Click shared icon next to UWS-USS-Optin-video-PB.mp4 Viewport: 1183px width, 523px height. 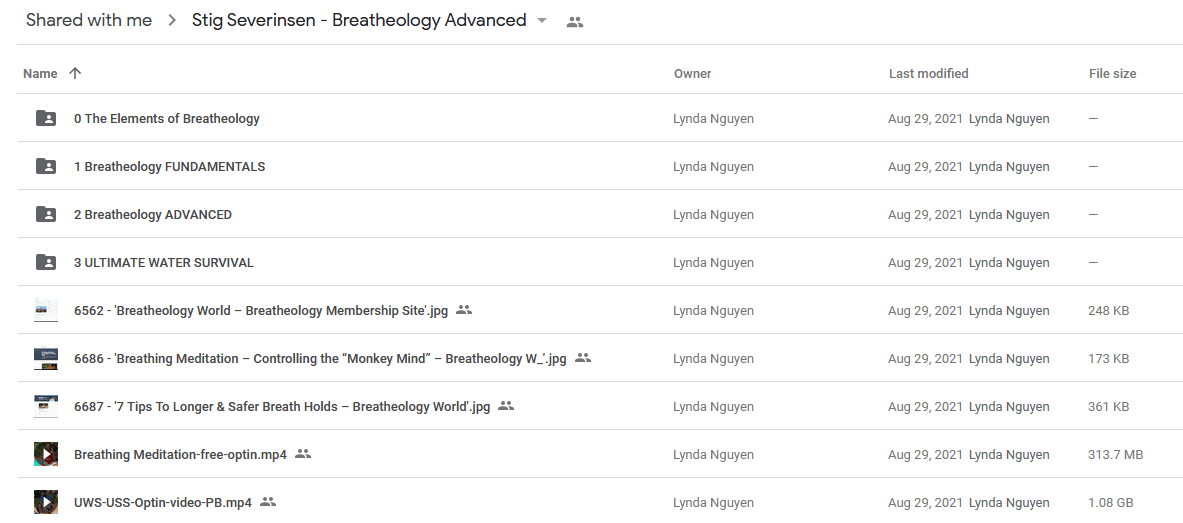click(268, 502)
